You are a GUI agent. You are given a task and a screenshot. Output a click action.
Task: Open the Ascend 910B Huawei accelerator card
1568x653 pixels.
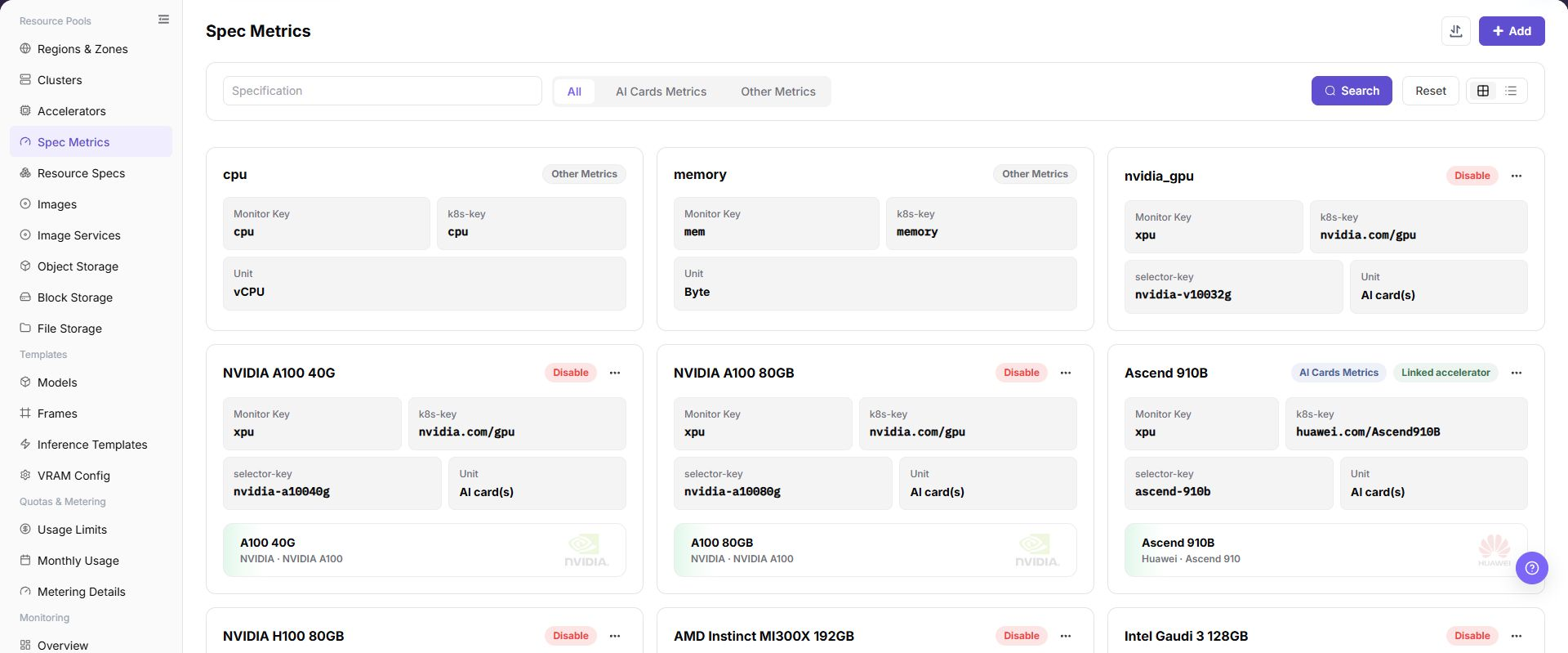(1325, 550)
